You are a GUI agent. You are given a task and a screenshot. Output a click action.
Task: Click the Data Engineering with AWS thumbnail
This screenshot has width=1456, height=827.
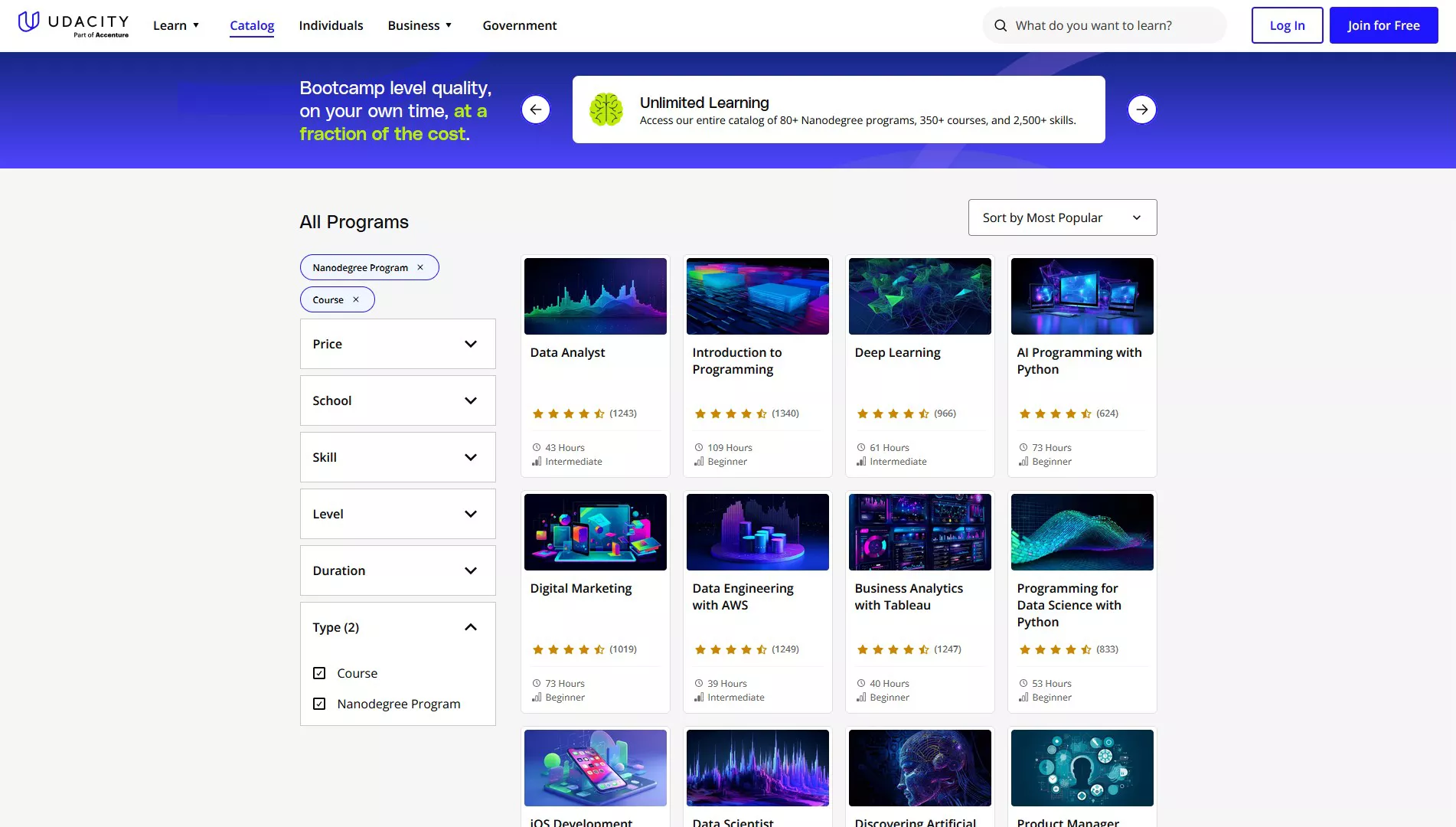point(757,531)
